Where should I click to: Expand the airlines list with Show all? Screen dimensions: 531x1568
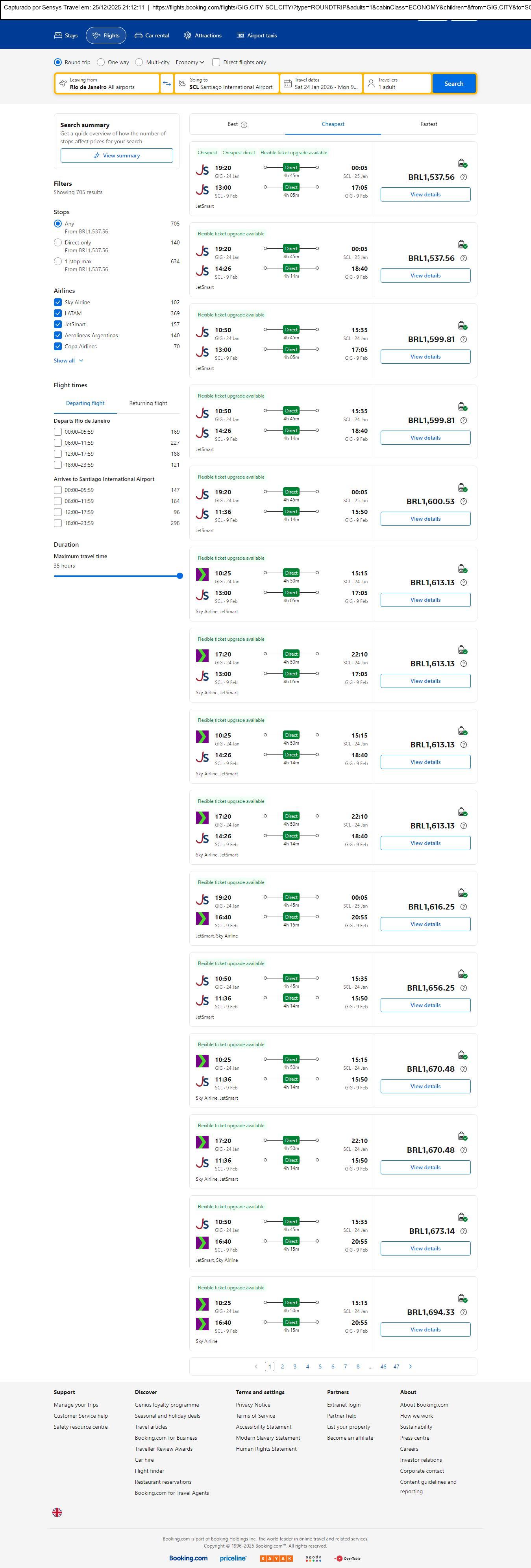(68, 361)
